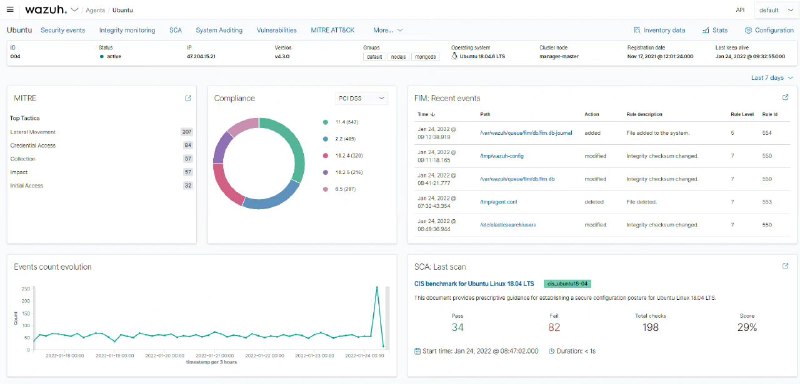Click the rule ID 554 cell
The image size is (800, 384).
point(767,133)
